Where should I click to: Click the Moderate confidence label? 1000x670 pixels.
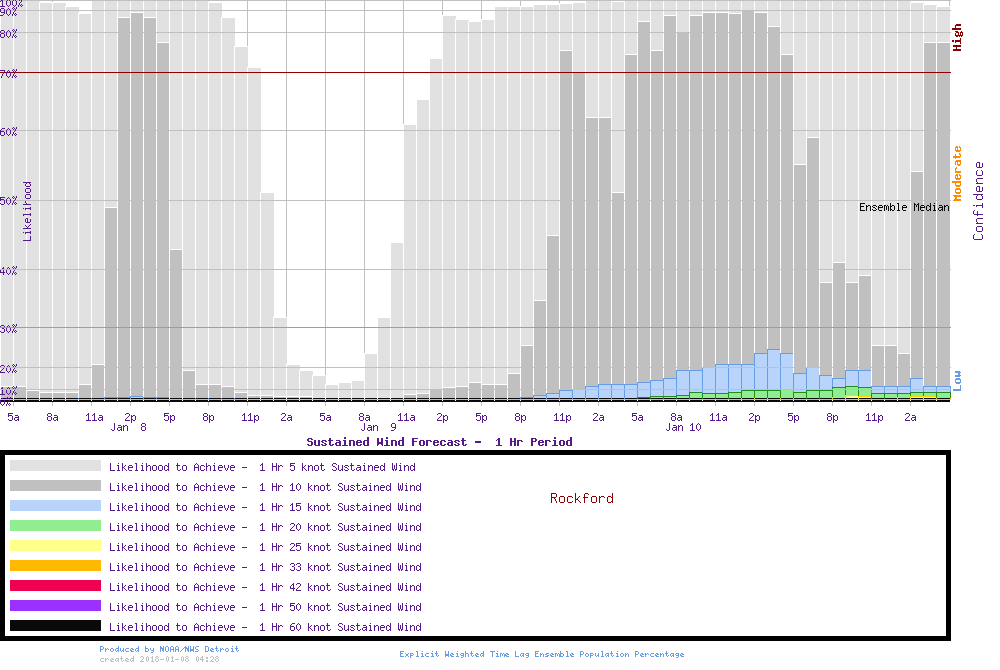[x=957, y=174]
